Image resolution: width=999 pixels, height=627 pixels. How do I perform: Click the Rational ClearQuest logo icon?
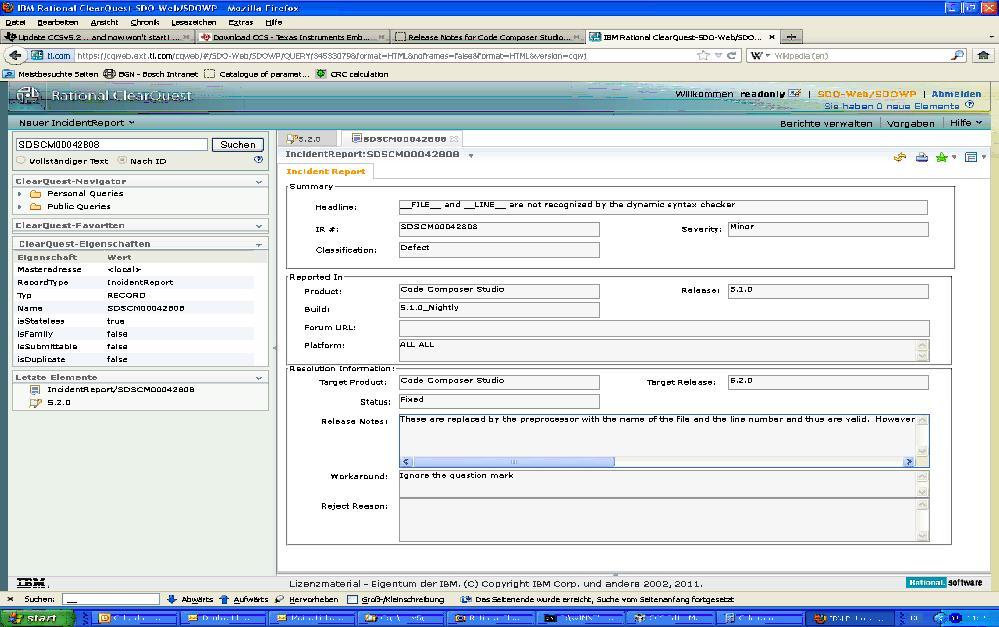28,96
